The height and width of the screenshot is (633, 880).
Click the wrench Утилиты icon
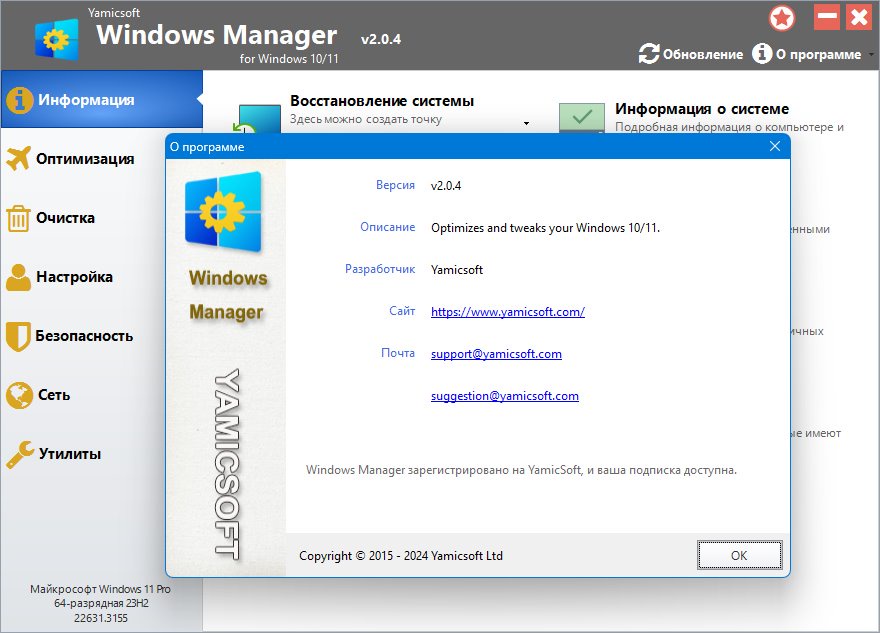pos(20,454)
